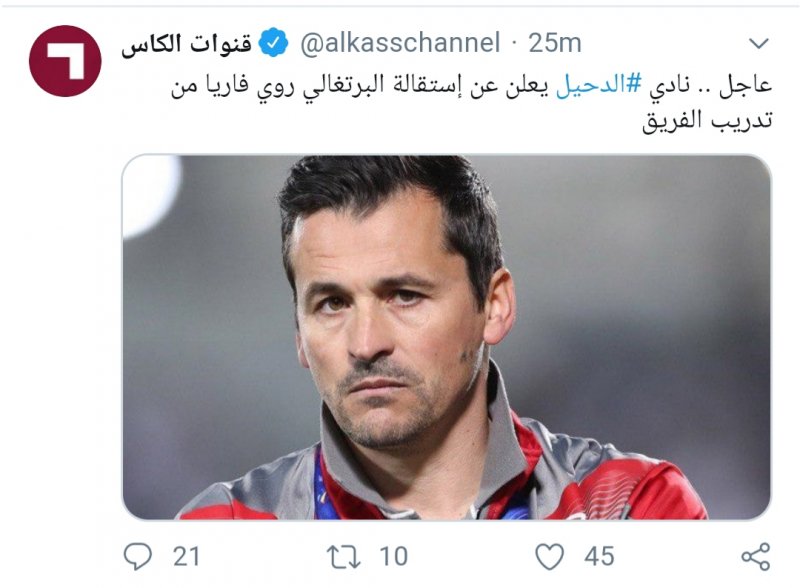800x588 pixels.
Task: Click the man's face in the photo
Action: (x=390, y=327)
